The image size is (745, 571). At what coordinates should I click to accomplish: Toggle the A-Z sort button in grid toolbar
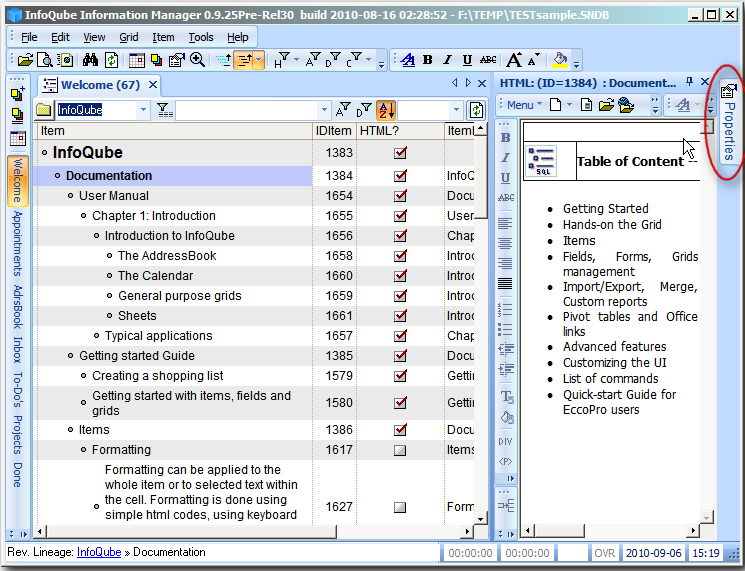click(x=386, y=110)
